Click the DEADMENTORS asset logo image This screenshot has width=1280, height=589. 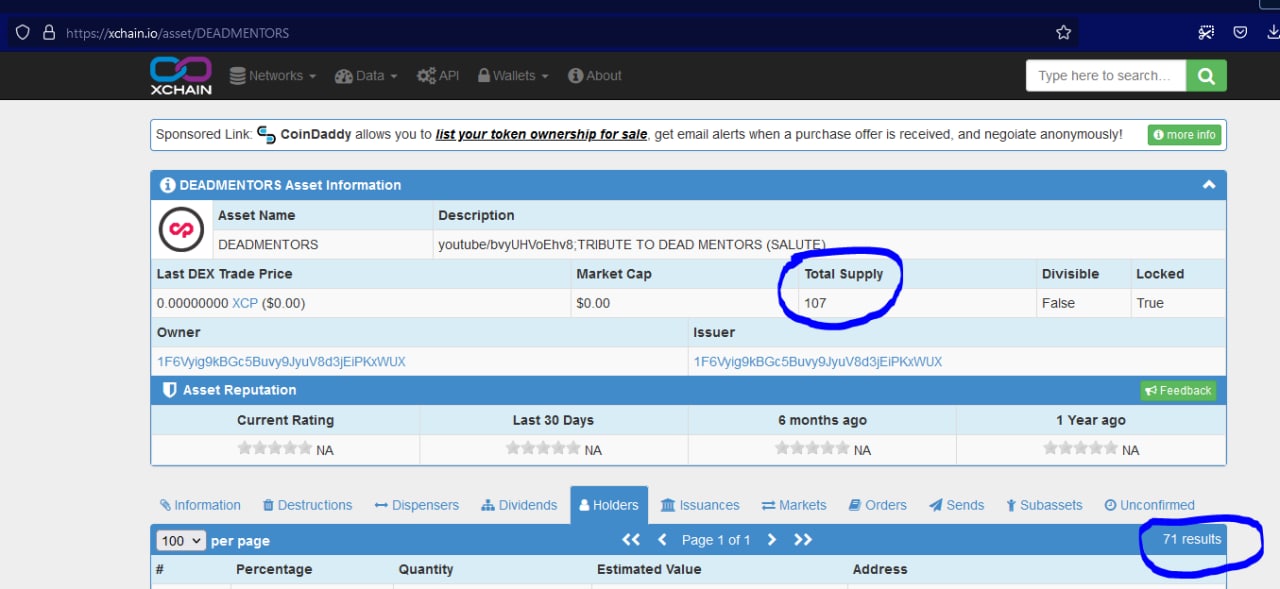181,230
